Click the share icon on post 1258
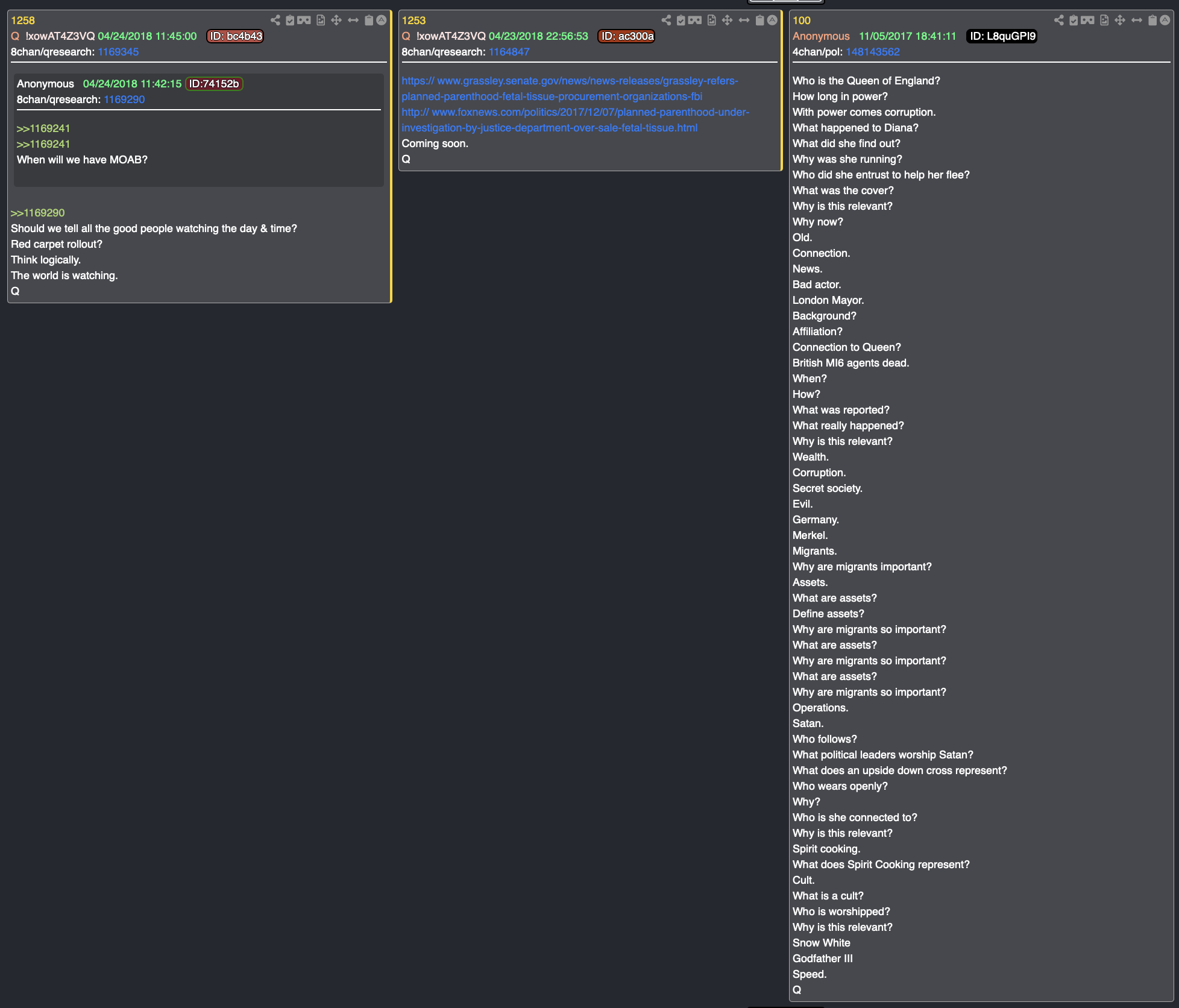The image size is (1179, 1008). [x=275, y=20]
